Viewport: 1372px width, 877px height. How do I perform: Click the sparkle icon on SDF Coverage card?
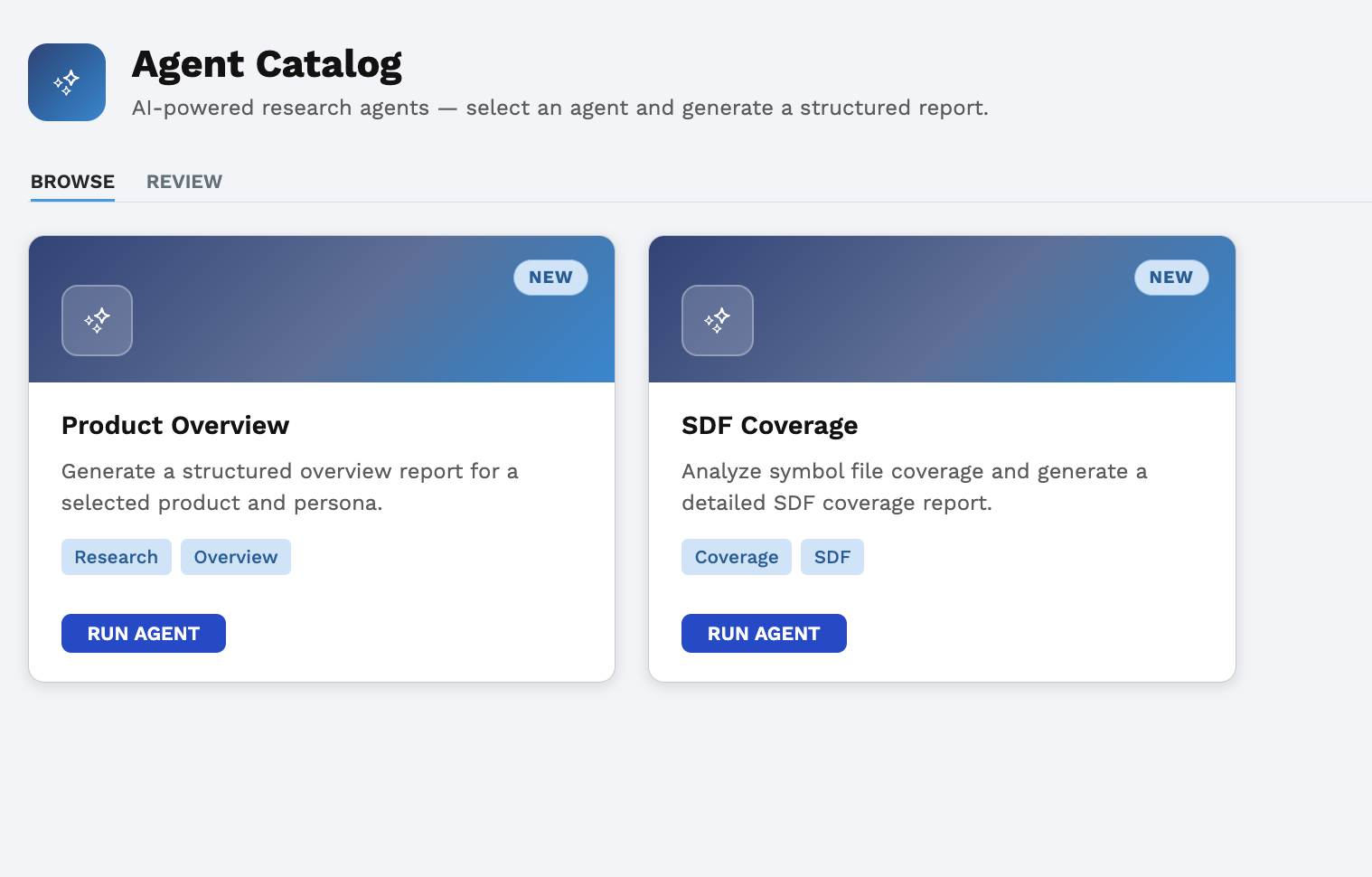(x=718, y=320)
